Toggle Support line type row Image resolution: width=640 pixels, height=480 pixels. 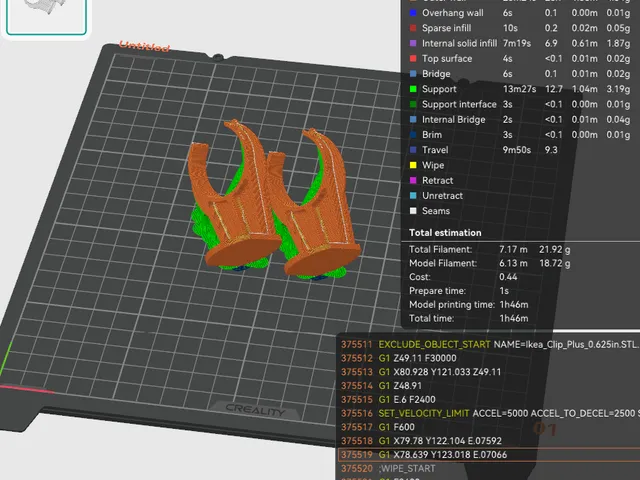(x=520, y=89)
